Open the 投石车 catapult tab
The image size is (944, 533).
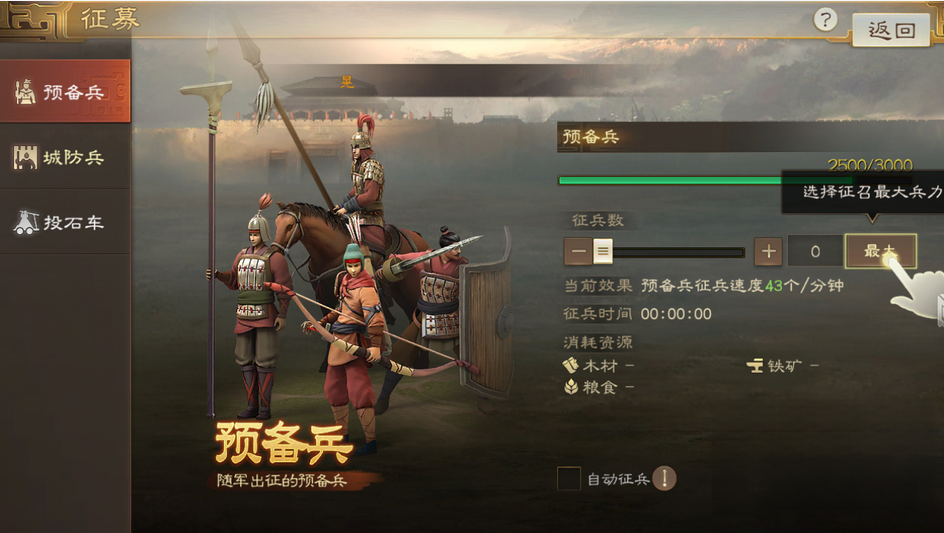click(x=65, y=222)
